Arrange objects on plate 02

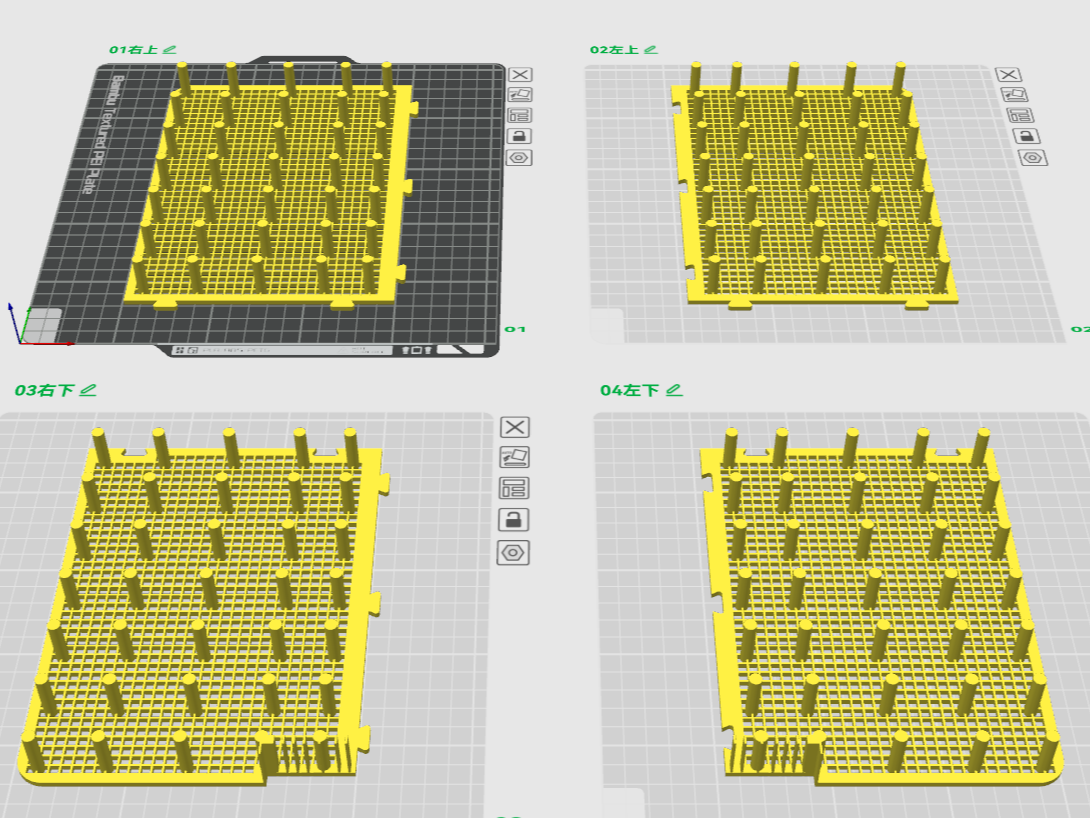pos(1020,115)
